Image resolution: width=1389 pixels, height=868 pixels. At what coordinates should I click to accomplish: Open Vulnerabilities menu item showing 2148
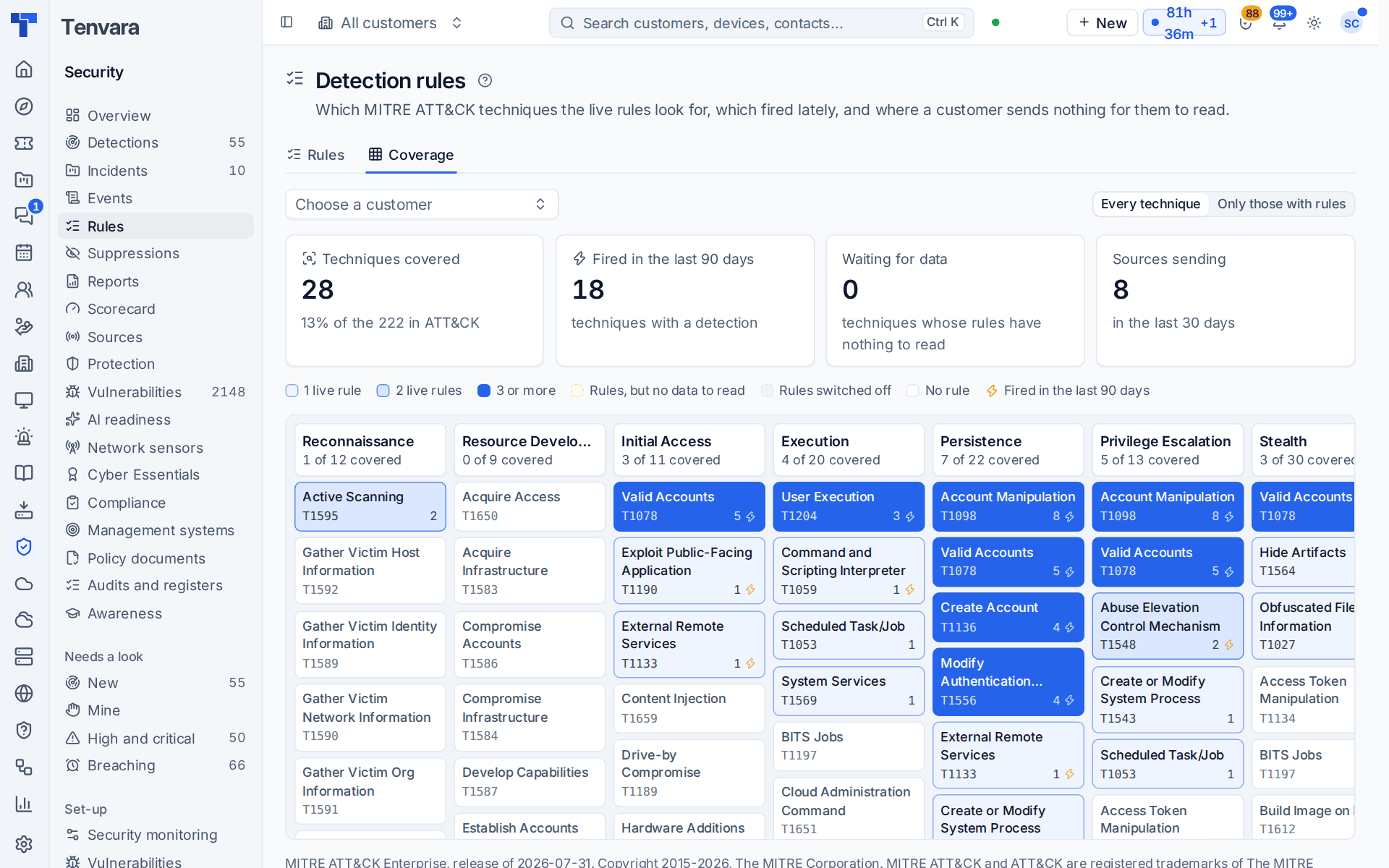156,392
